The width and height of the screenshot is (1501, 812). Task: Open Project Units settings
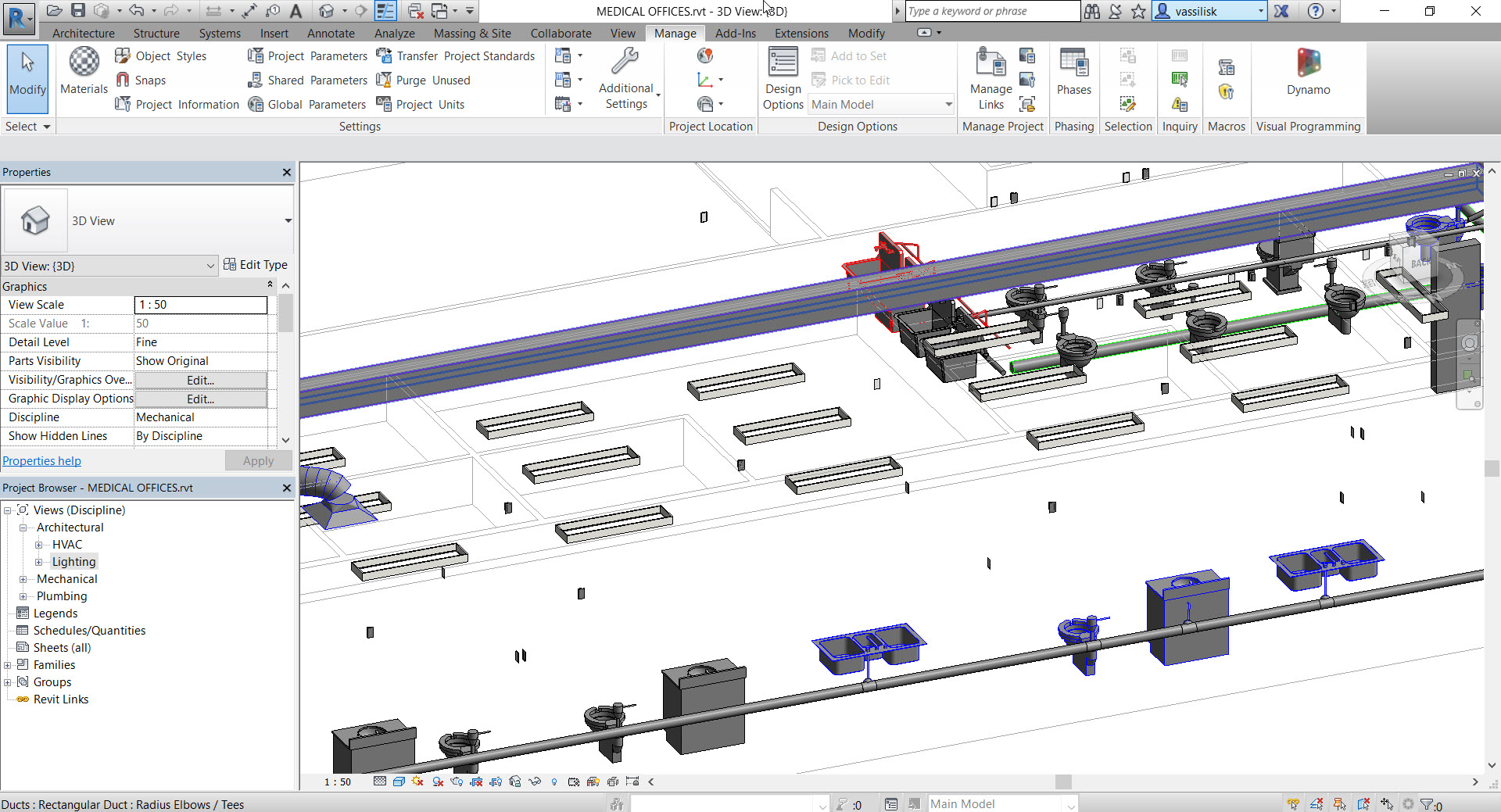[x=421, y=104]
